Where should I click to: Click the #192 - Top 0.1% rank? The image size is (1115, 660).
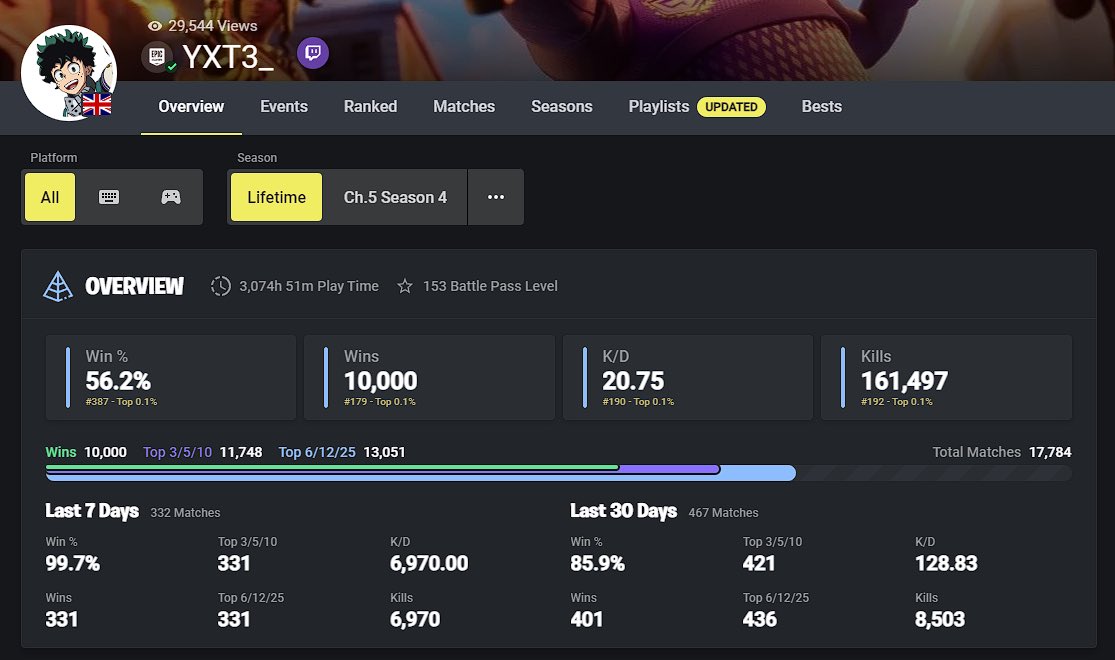[897, 402]
